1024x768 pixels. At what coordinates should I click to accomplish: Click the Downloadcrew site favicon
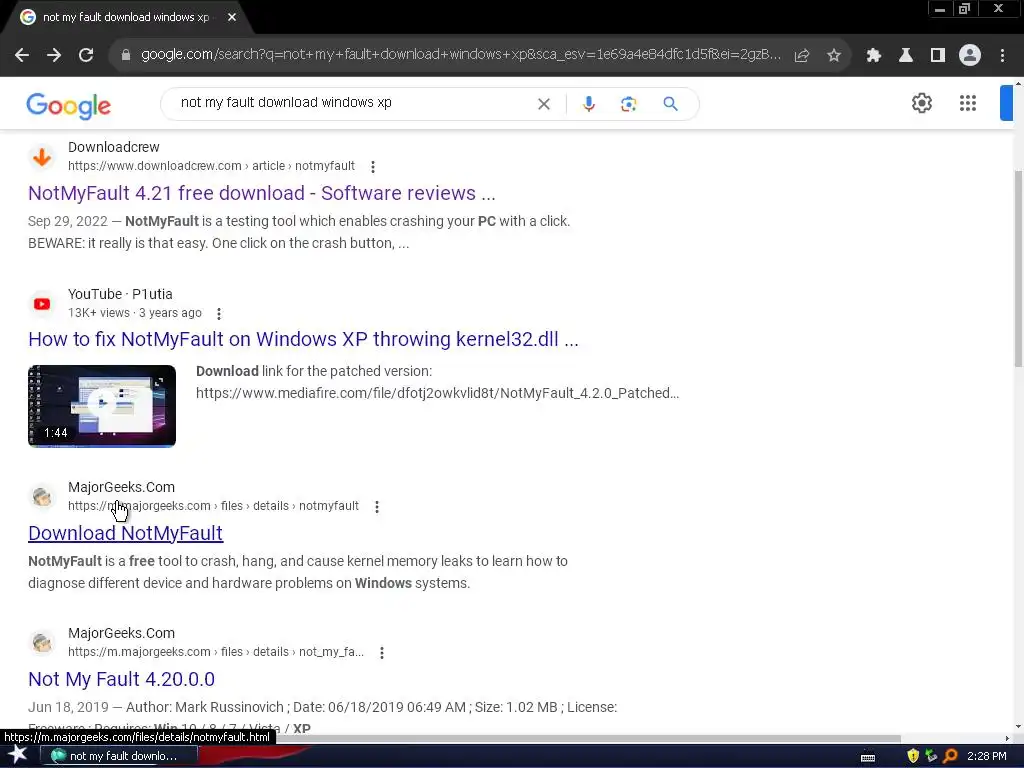coord(42,157)
